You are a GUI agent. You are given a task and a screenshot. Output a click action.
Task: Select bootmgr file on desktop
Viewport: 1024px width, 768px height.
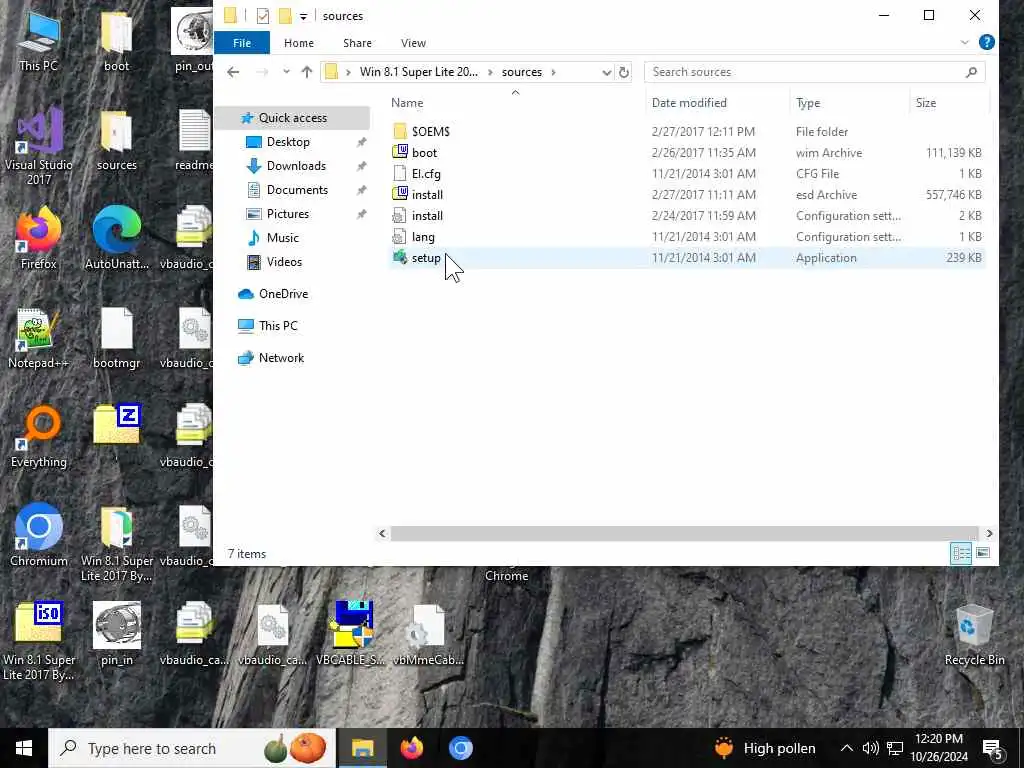[117, 338]
